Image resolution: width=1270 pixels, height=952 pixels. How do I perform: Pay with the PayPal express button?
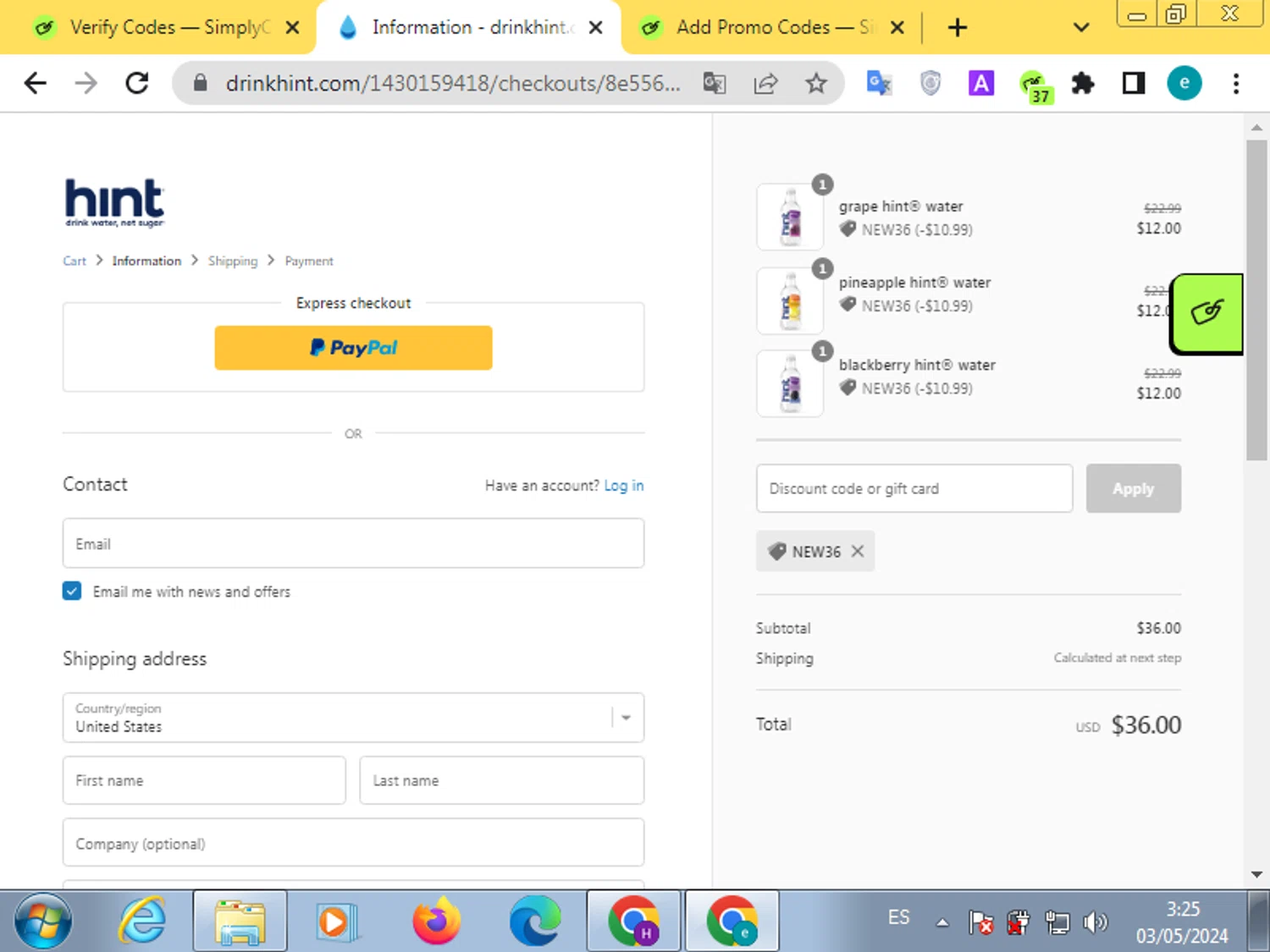tap(353, 348)
